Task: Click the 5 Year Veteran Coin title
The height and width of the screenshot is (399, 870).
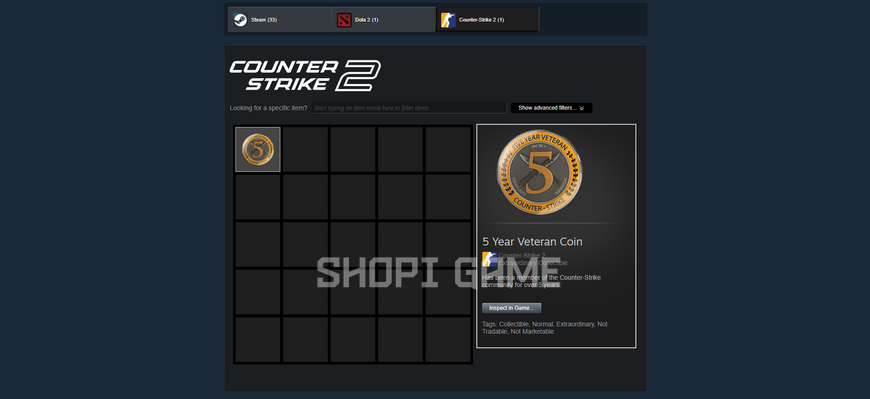Action: [533, 242]
